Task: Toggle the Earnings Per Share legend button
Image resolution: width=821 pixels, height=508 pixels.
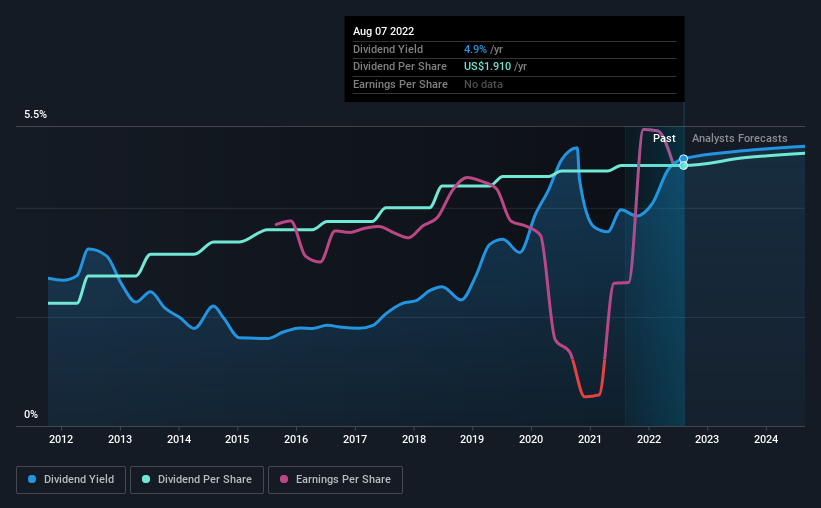Action: (x=335, y=480)
